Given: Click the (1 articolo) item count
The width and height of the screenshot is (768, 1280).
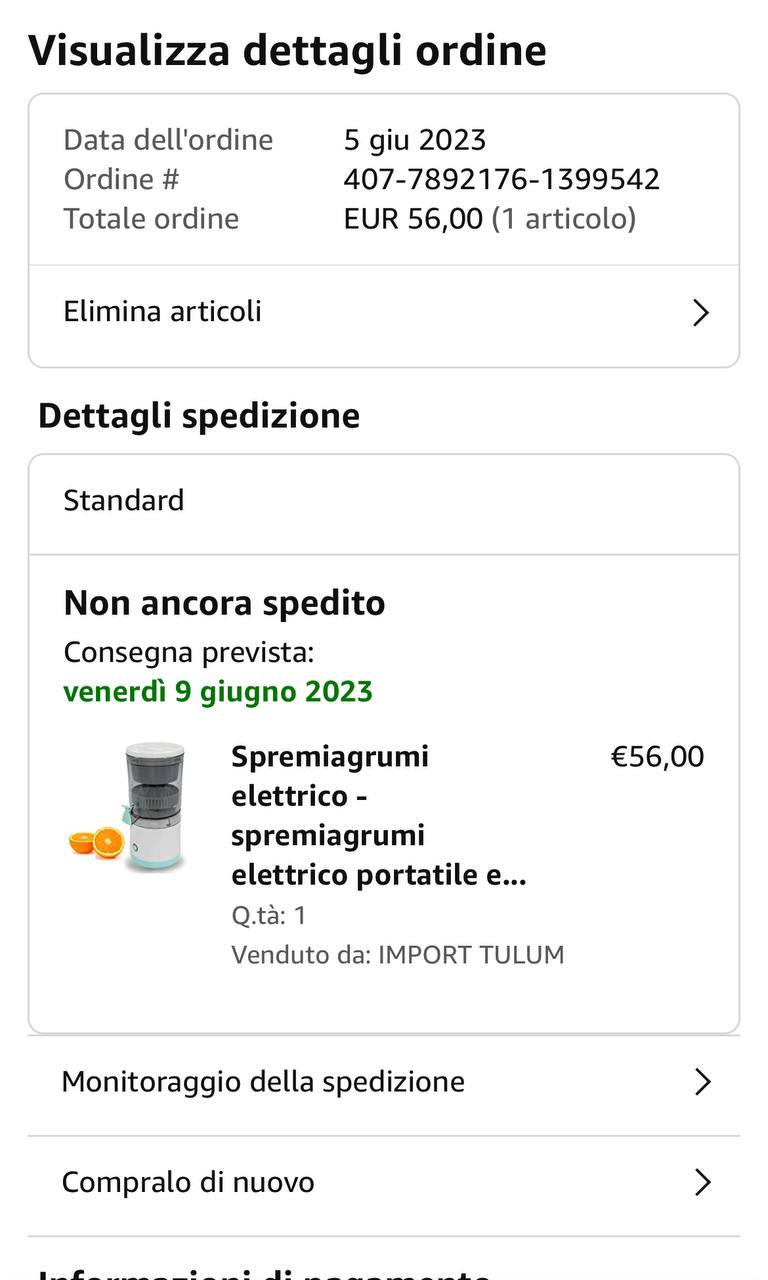Looking at the screenshot, I should pyautogui.click(x=564, y=218).
